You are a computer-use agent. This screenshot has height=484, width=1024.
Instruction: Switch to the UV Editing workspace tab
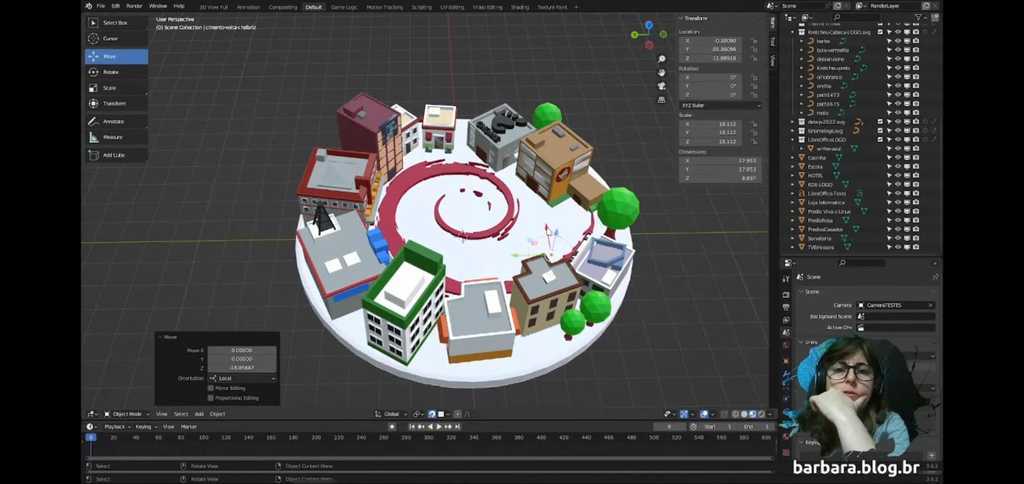tap(452, 7)
